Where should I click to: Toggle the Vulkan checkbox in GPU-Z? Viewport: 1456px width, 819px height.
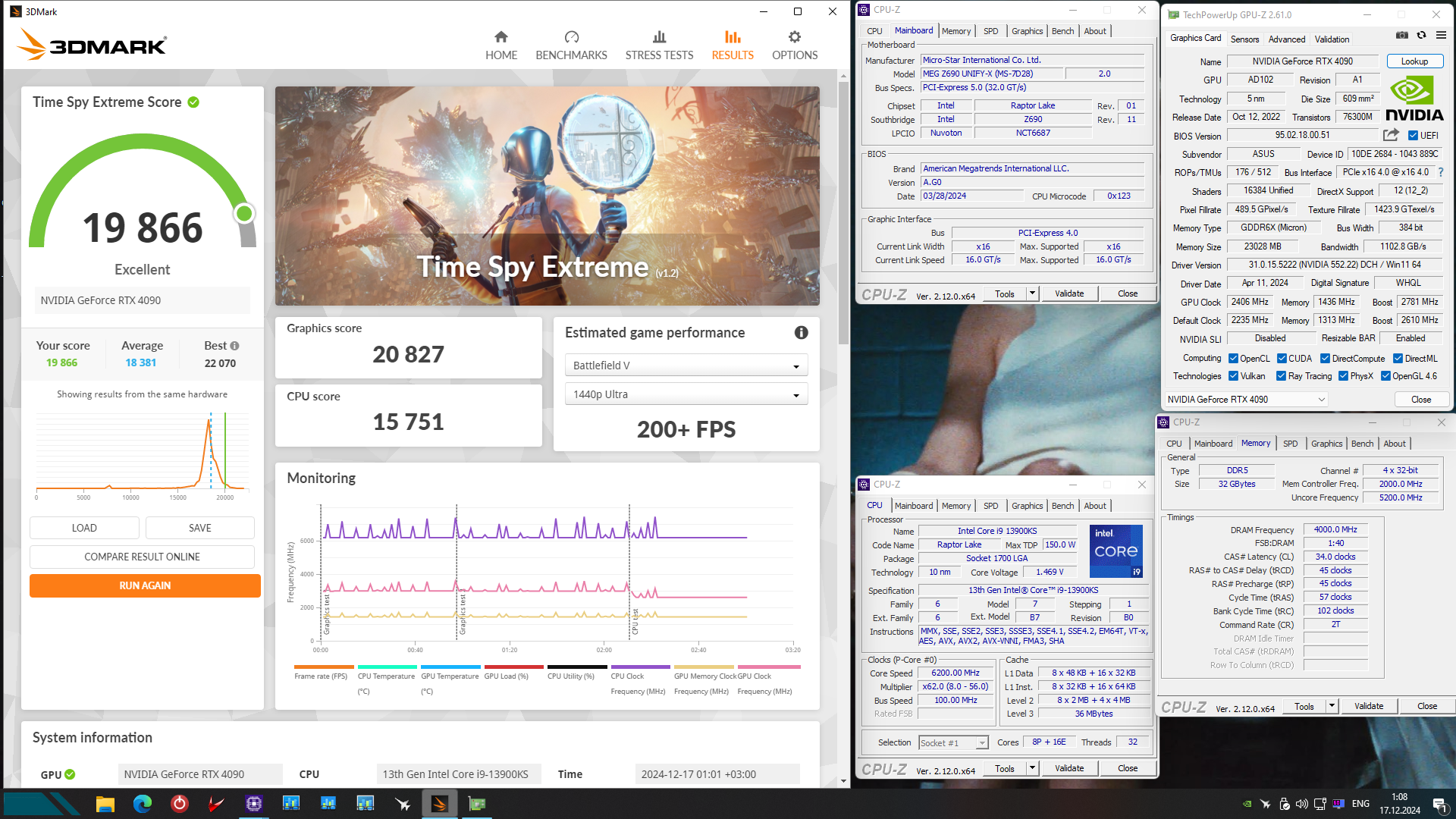(x=1233, y=376)
